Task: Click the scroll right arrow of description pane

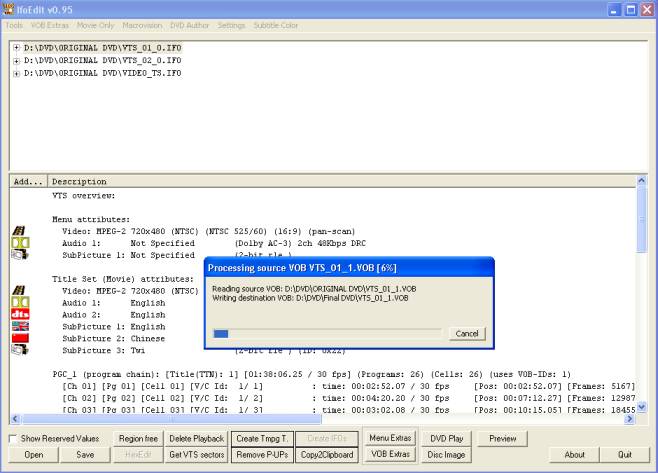Action: tap(630, 419)
